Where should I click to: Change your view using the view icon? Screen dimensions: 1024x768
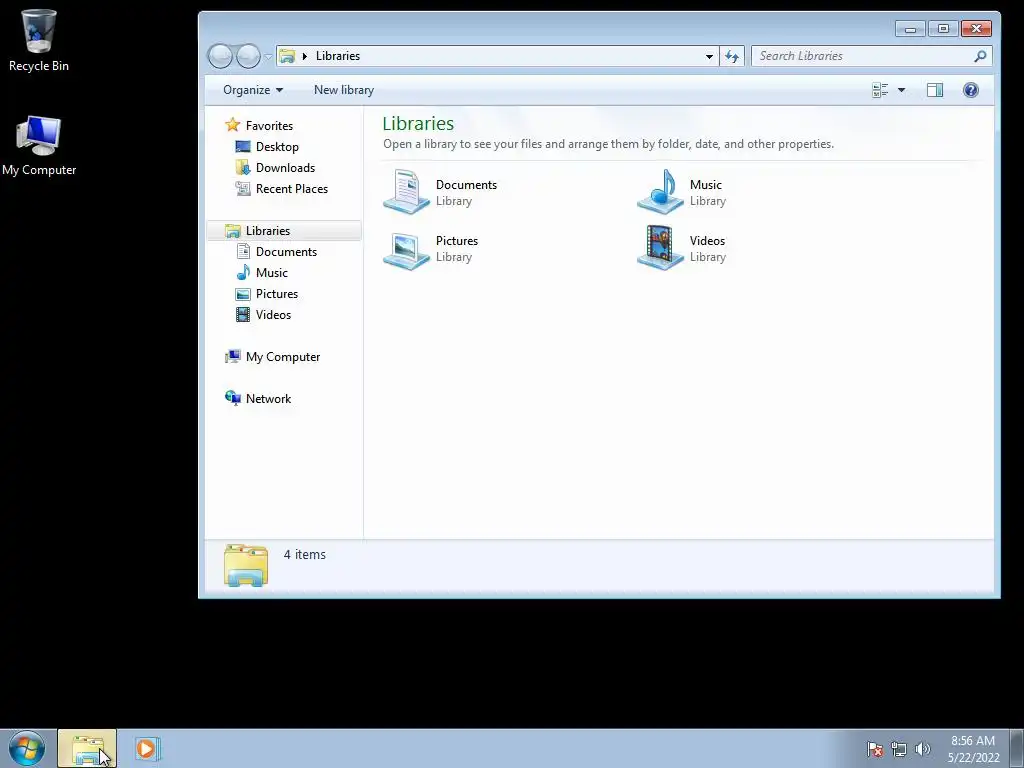(880, 90)
